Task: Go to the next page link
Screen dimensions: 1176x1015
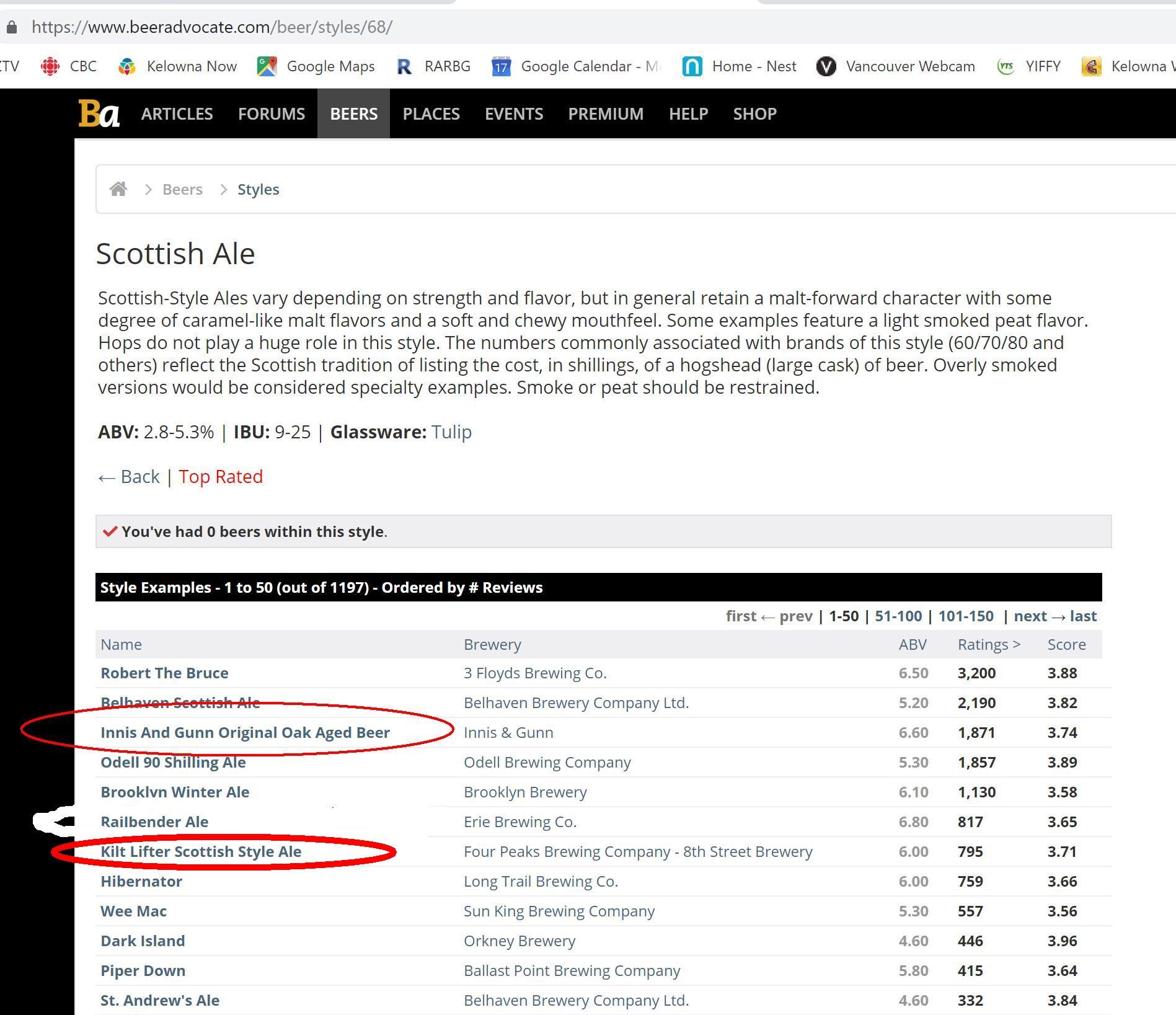Action: pyautogui.click(x=1030, y=616)
